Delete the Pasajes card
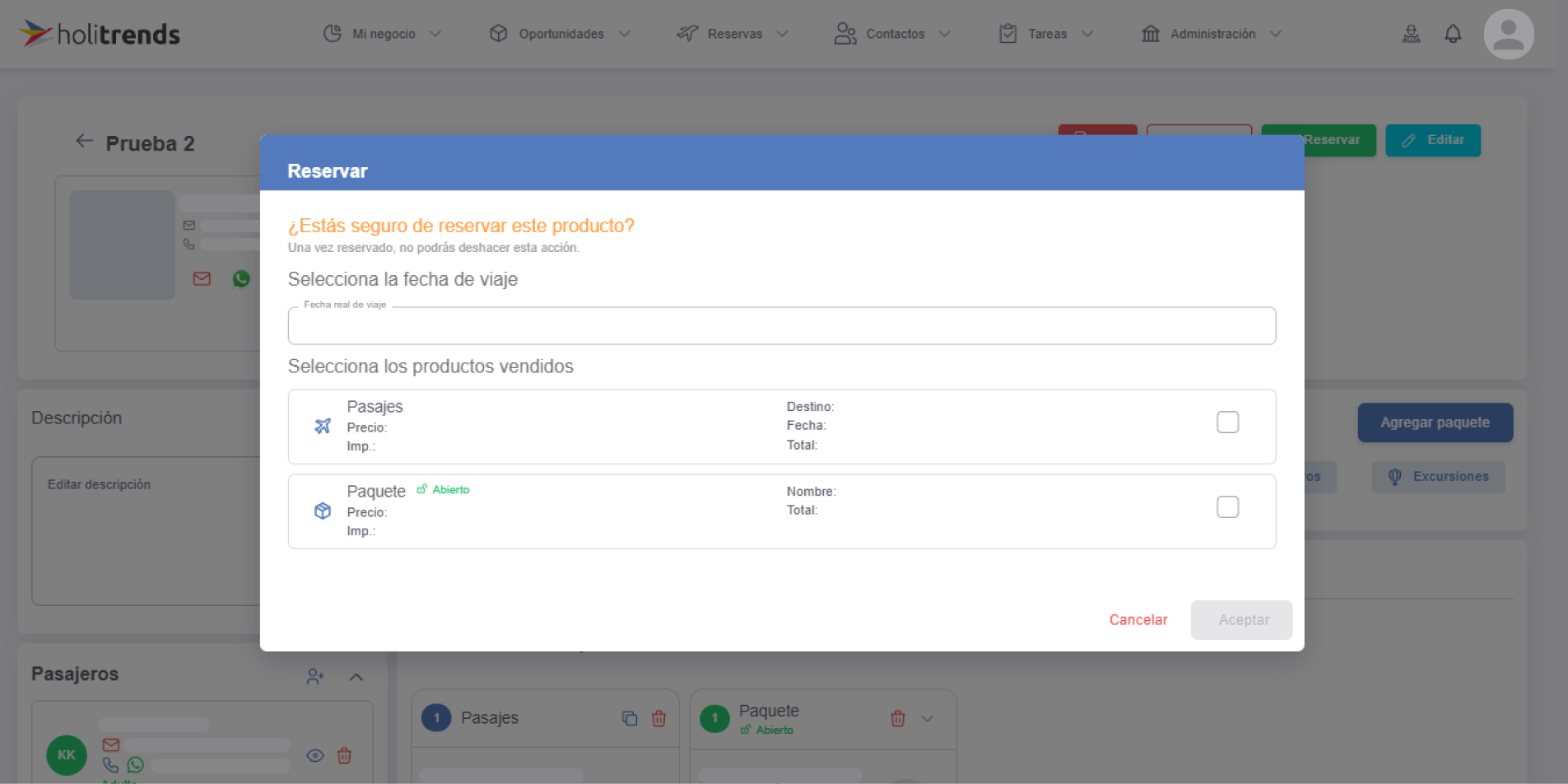Screen dimensions: 1568x784 click(658, 718)
